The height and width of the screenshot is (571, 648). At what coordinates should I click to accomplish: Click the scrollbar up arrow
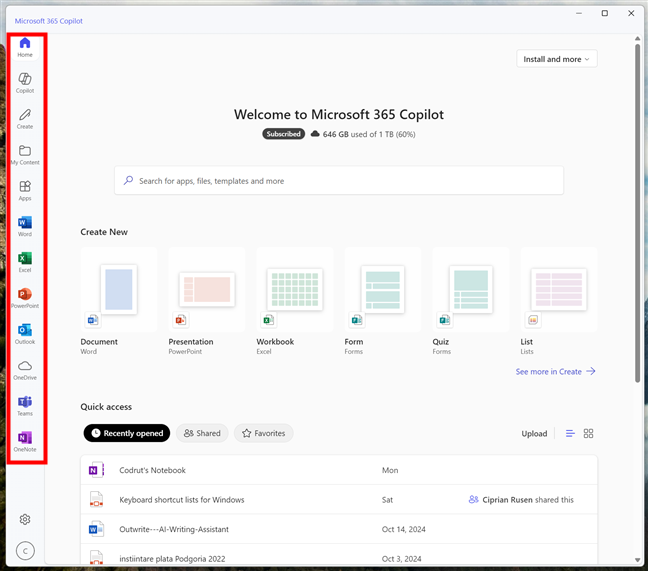(637, 38)
